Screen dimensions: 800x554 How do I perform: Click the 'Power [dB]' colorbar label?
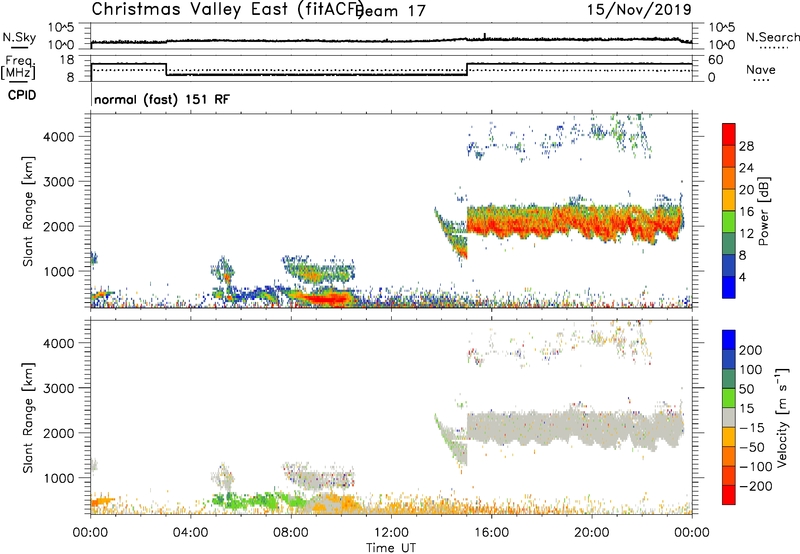763,211
